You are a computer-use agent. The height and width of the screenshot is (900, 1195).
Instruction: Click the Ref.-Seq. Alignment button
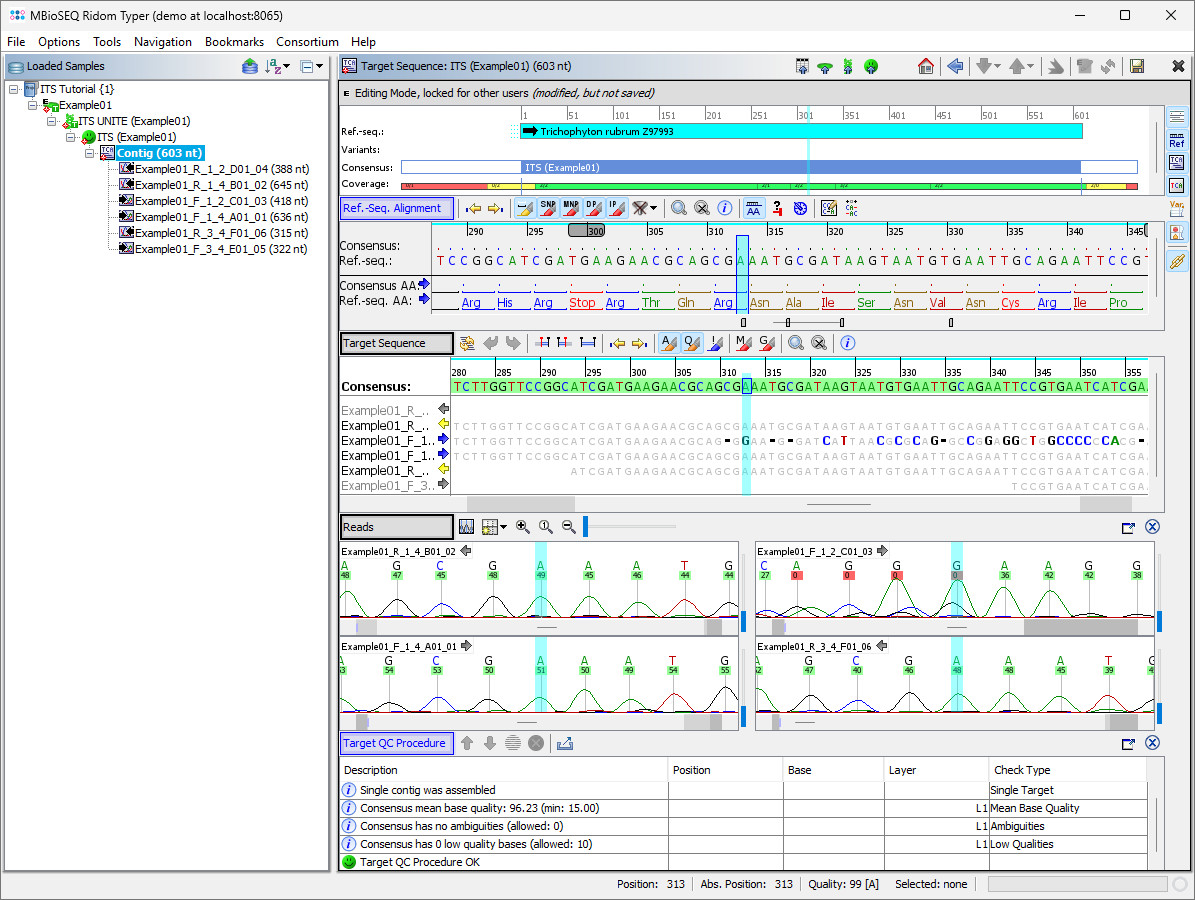[x=396, y=208]
